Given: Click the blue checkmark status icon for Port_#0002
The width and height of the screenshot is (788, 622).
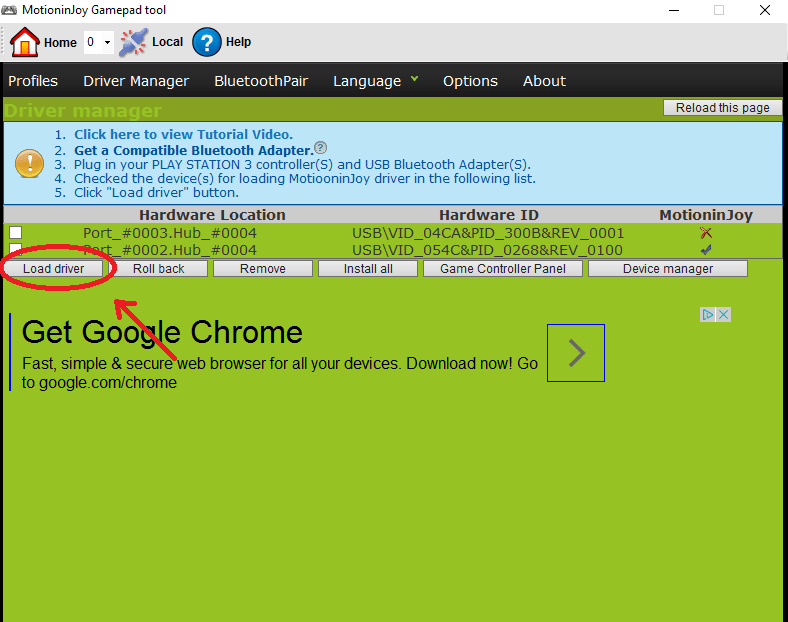Looking at the screenshot, I should point(706,249).
